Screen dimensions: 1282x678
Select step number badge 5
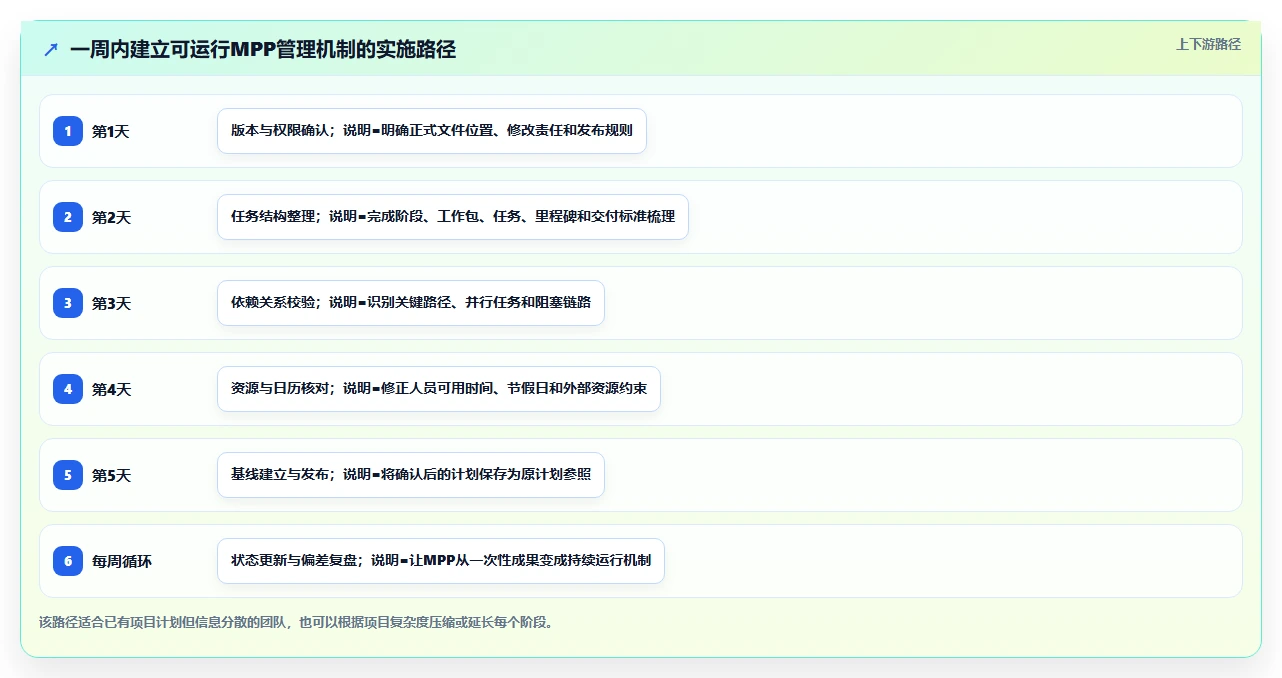pos(68,475)
